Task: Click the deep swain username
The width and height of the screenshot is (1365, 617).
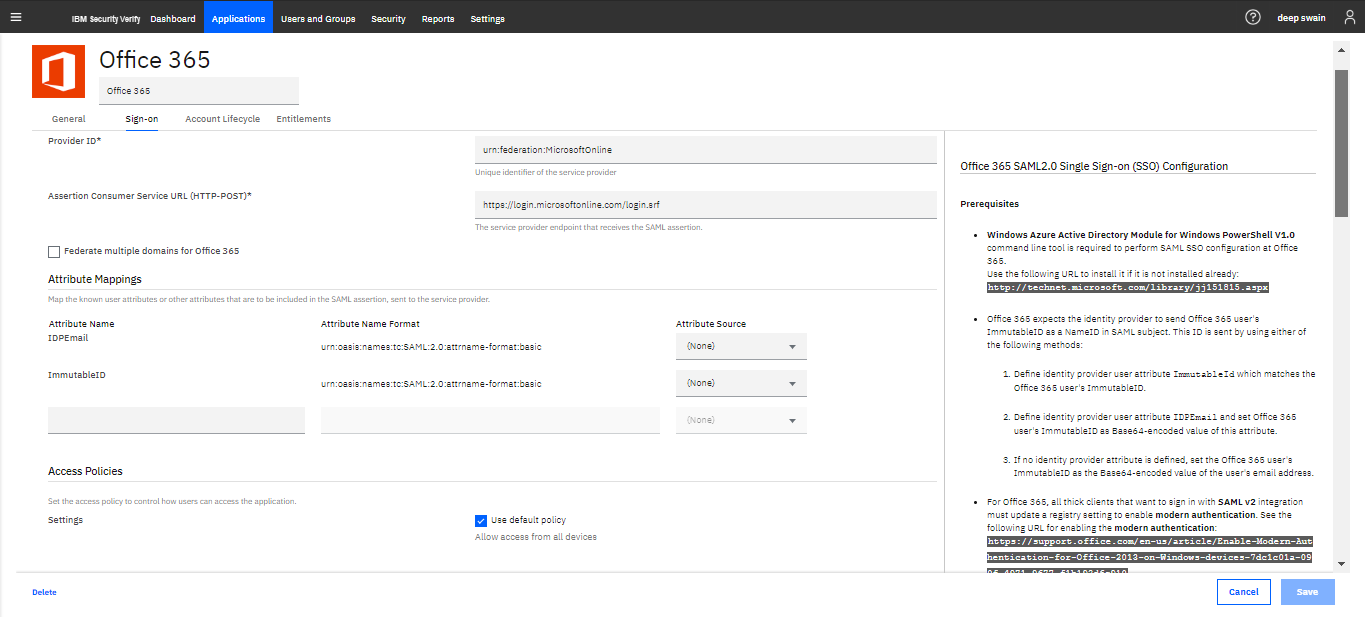Action: (x=1301, y=18)
